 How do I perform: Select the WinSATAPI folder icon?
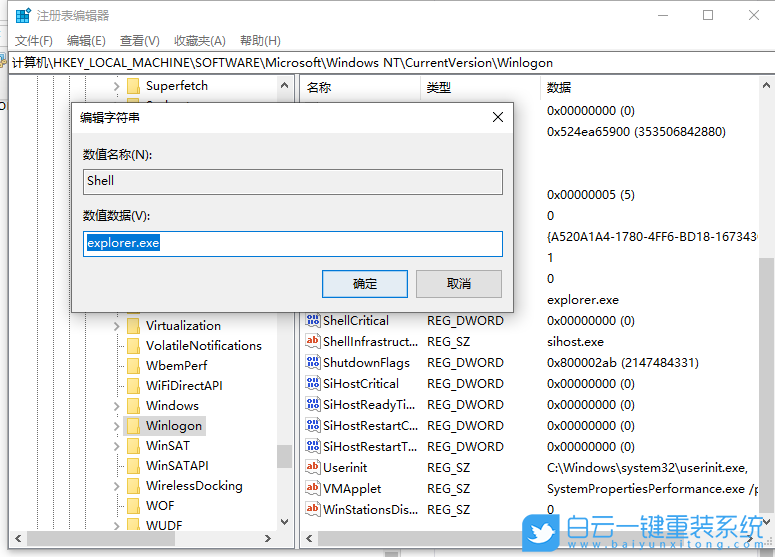133,466
